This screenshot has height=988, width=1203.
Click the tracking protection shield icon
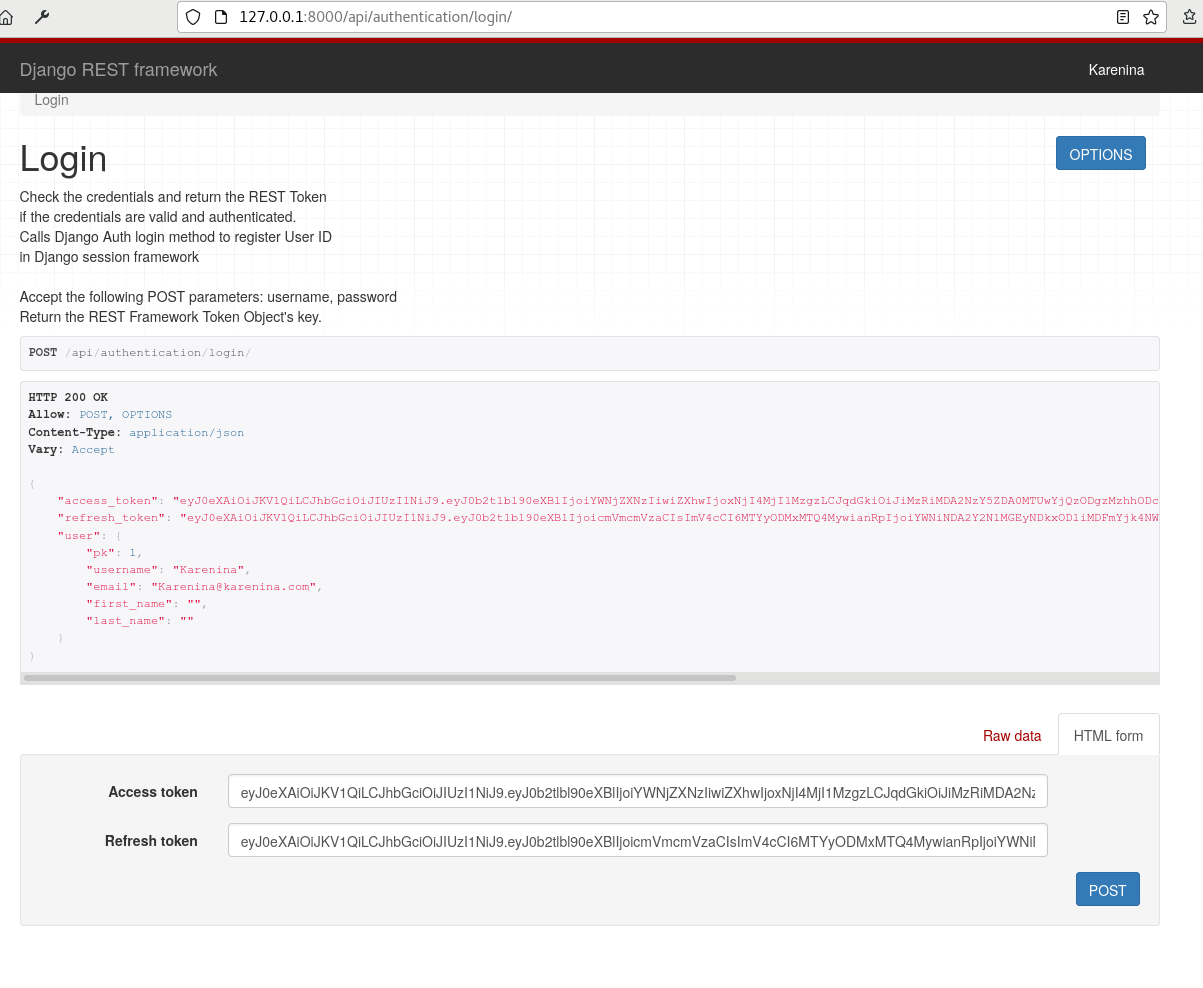(x=194, y=17)
